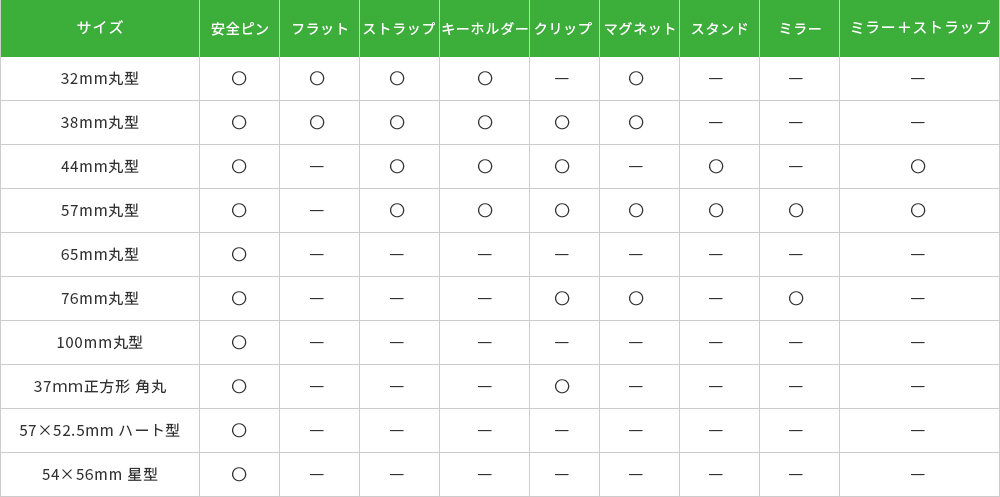The height and width of the screenshot is (497, 1000).
Task: Select the キーホルダー column header
Action: [485, 29]
